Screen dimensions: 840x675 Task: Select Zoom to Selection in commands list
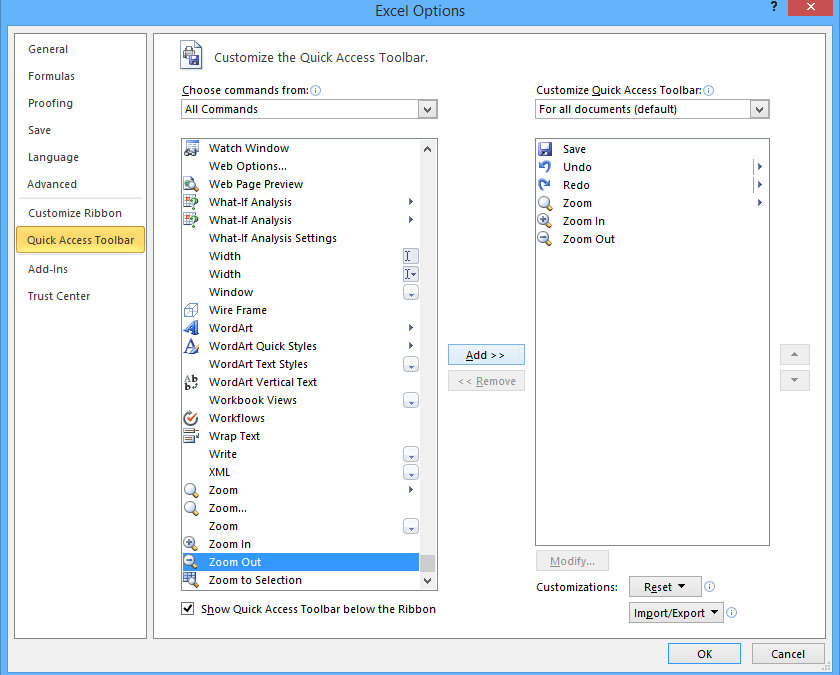tap(255, 580)
